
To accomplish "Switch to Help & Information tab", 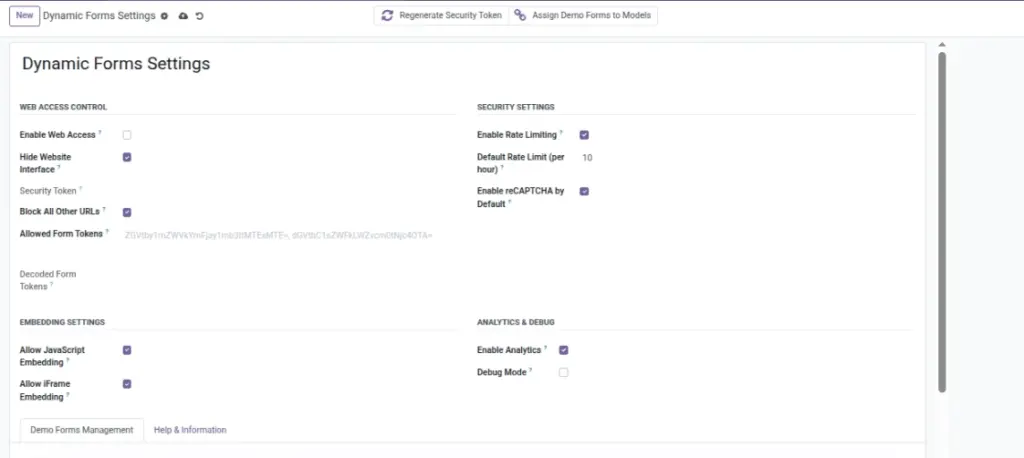I will click(190, 430).
